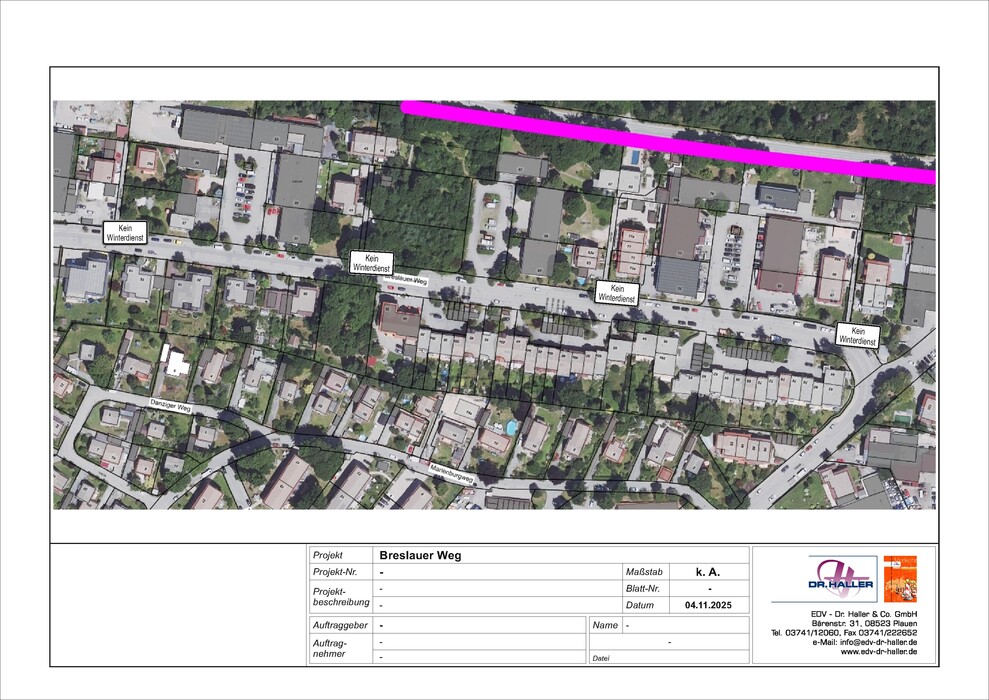Click the Maßstab value "k. A."

coord(708,572)
